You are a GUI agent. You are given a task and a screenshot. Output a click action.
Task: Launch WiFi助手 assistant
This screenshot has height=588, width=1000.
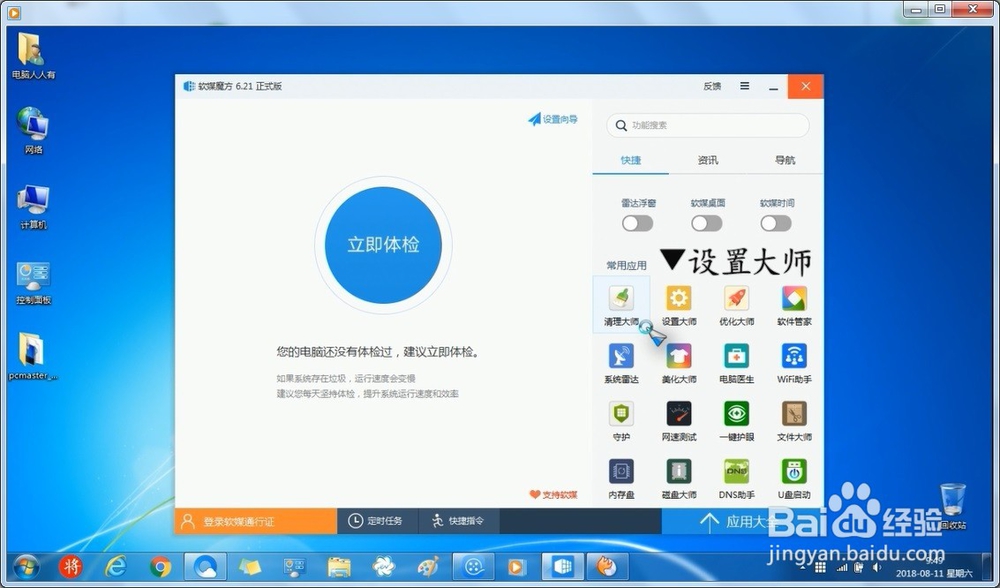point(794,363)
